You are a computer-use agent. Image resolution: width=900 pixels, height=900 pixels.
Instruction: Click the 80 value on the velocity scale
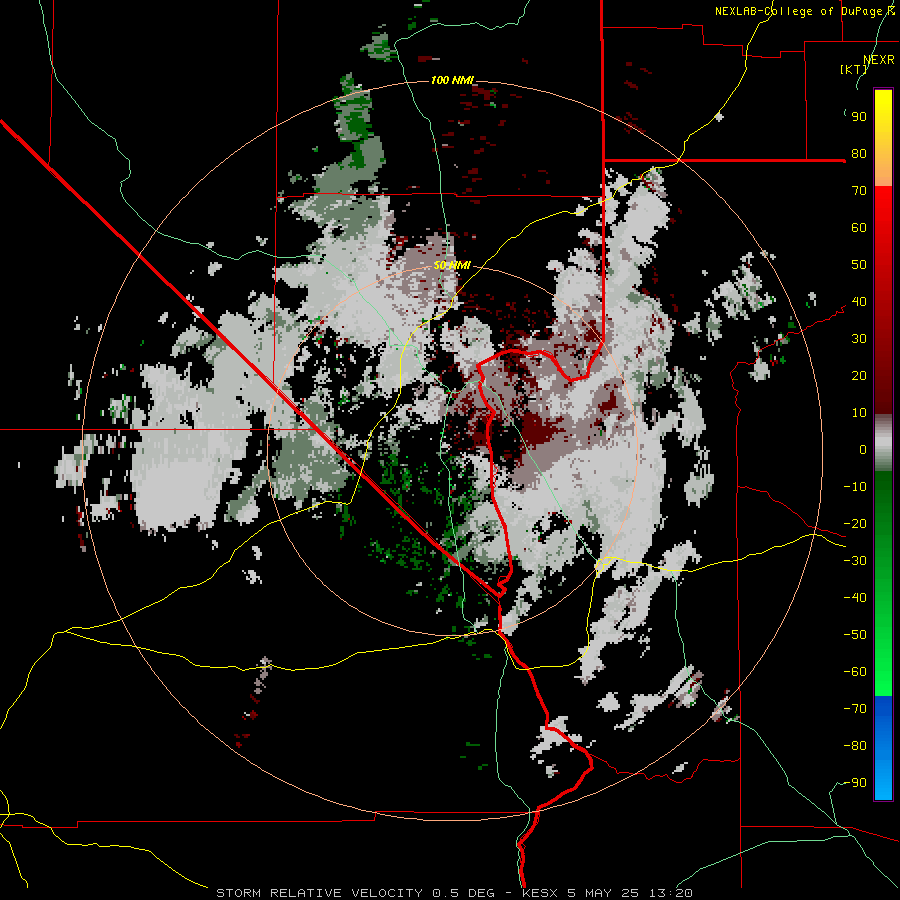click(x=859, y=154)
